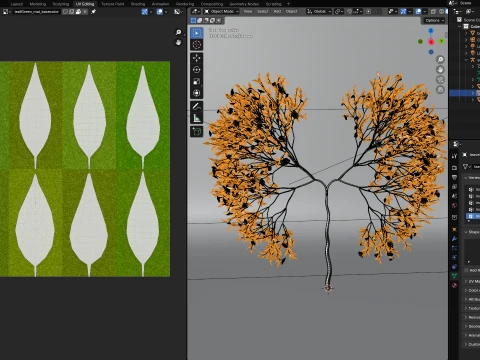The height and width of the screenshot is (360, 480).
Task: Open the Global transform orientation dropdown
Action: coord(319,11)
